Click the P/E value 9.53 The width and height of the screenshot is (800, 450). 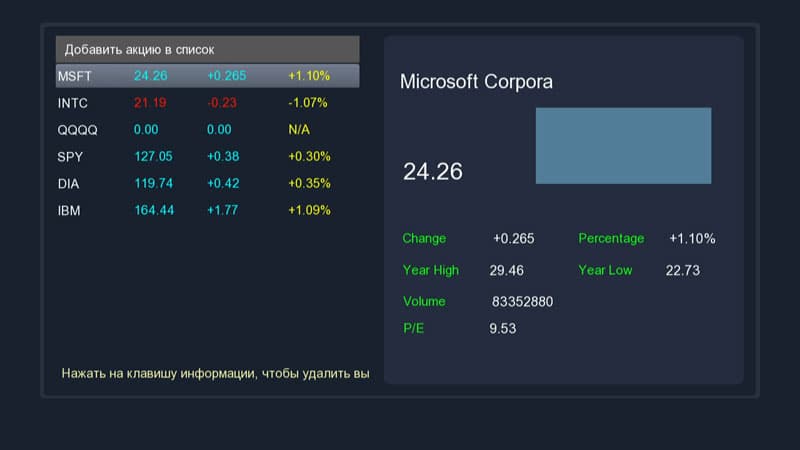coord(503,328)
